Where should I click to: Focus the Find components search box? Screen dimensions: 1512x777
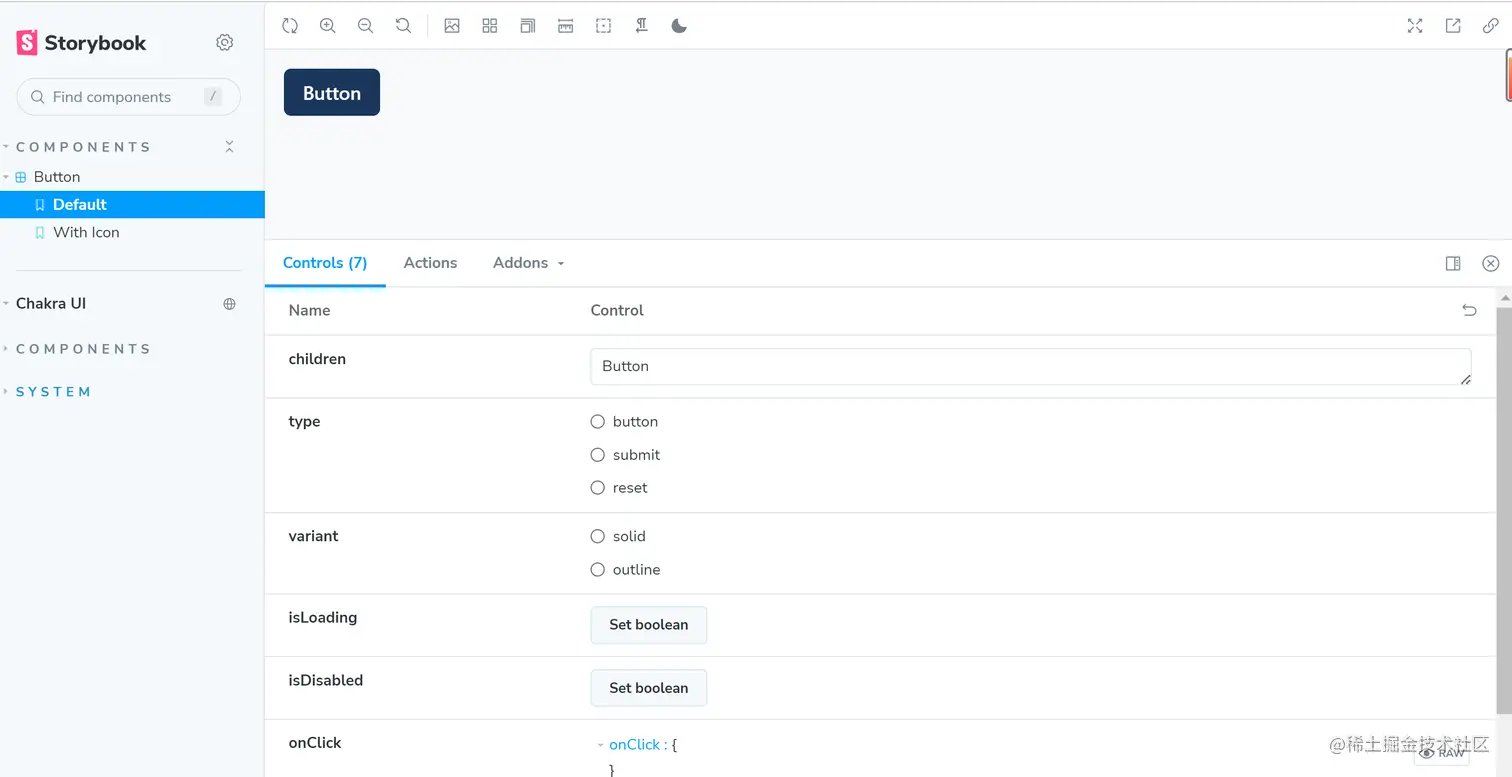click(129, 97)
